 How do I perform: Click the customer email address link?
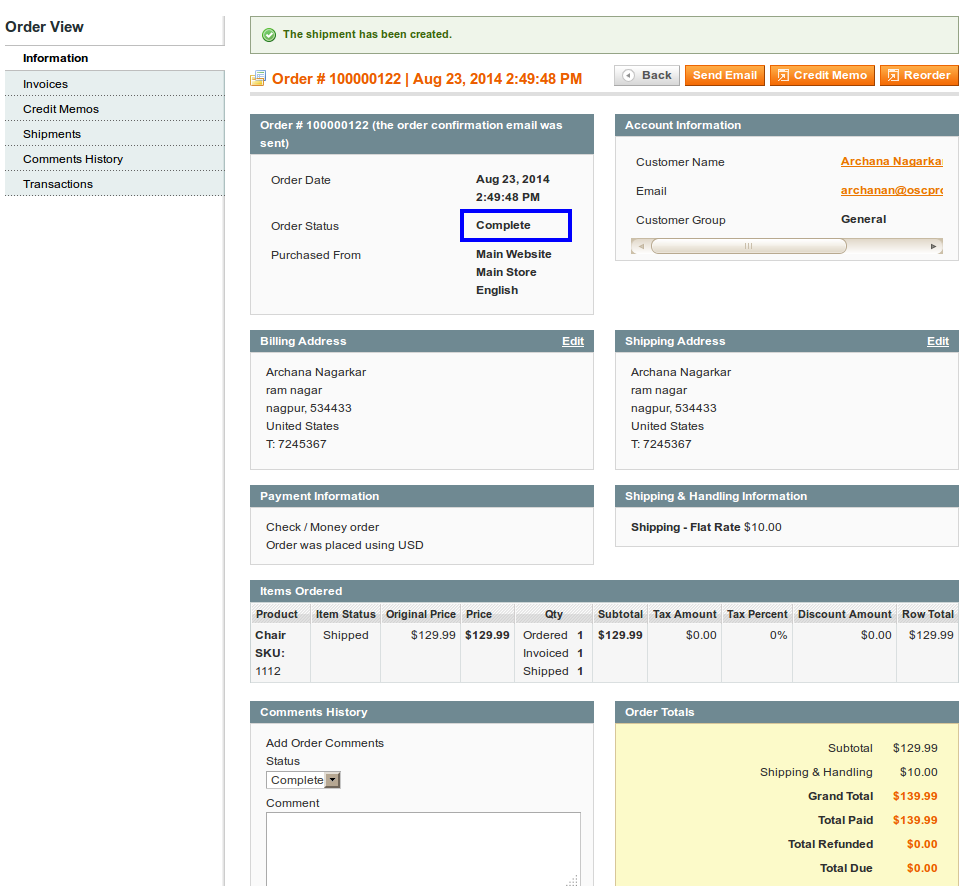890,191
